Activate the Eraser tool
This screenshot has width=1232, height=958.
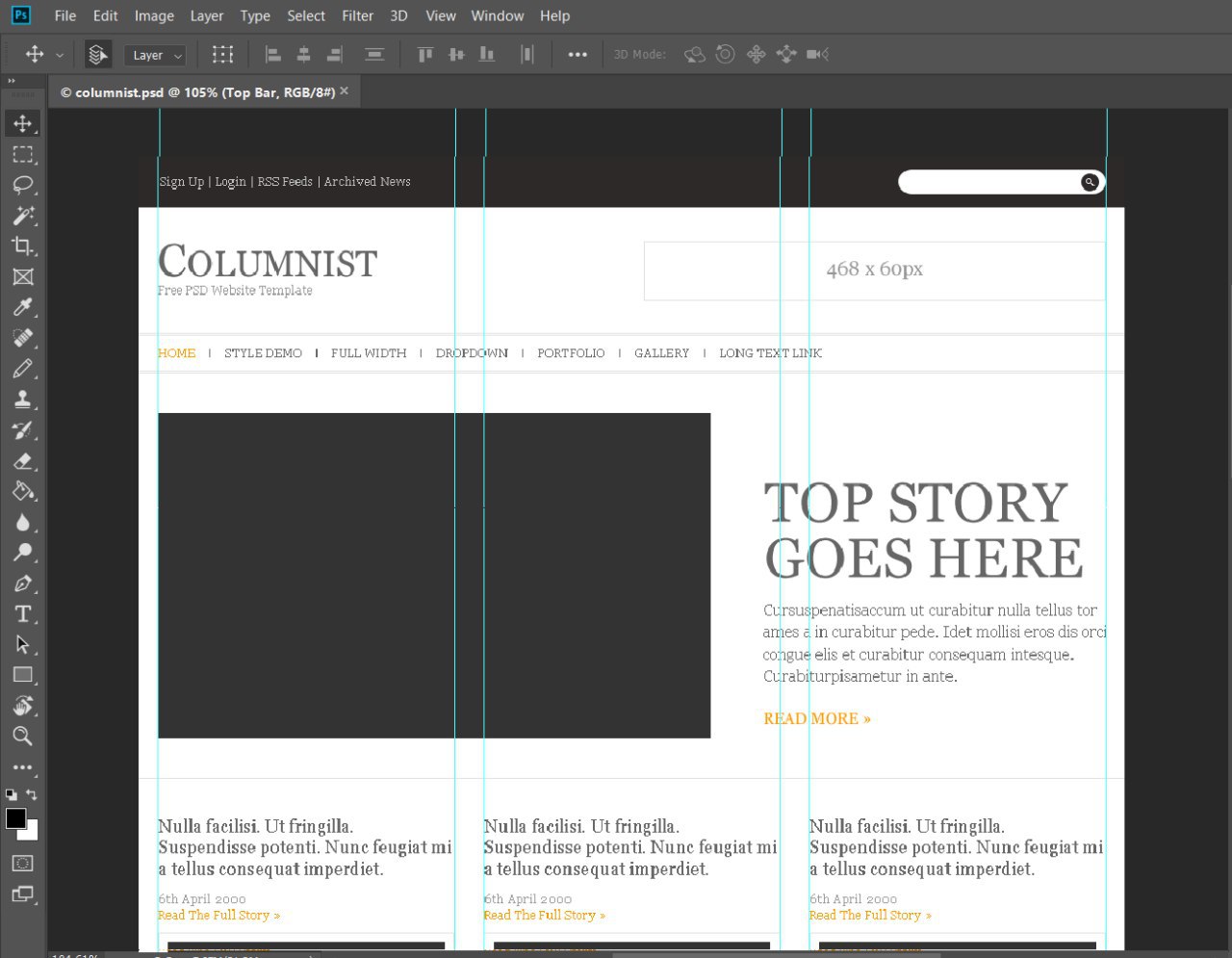pyautogui.click(x=23, y=461)
